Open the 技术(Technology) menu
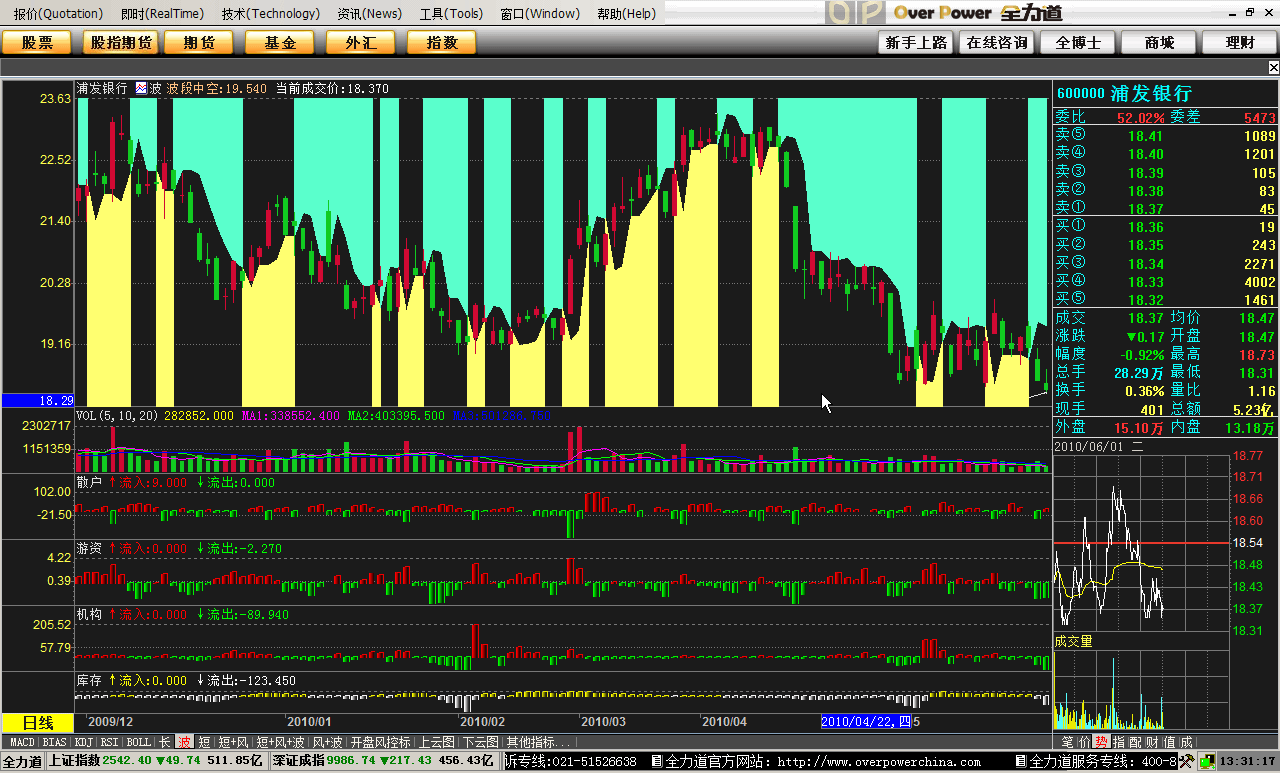 (x=270, y=13)
